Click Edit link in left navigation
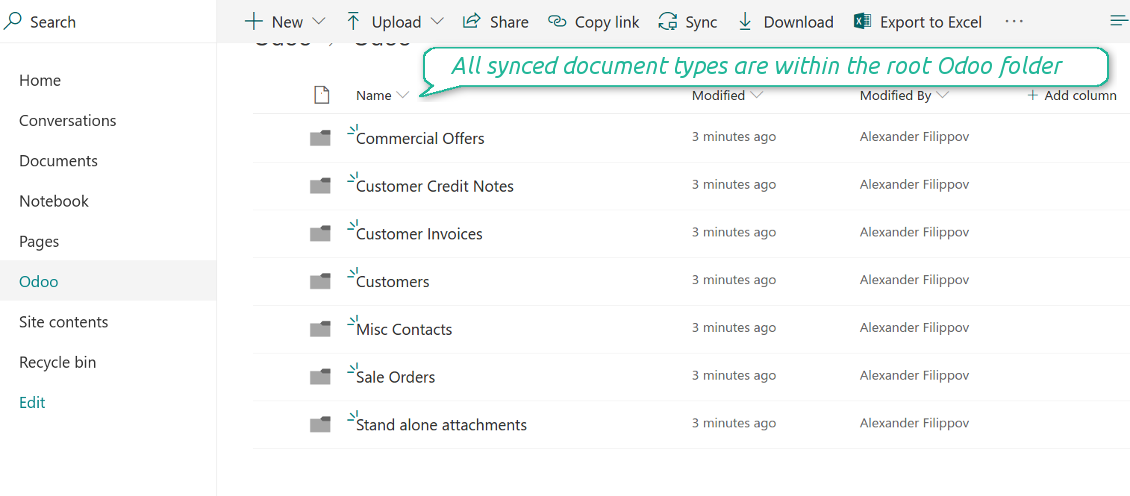Viewport: 1130px width, 496px height. pyautogui.click(x=32, y=403)
